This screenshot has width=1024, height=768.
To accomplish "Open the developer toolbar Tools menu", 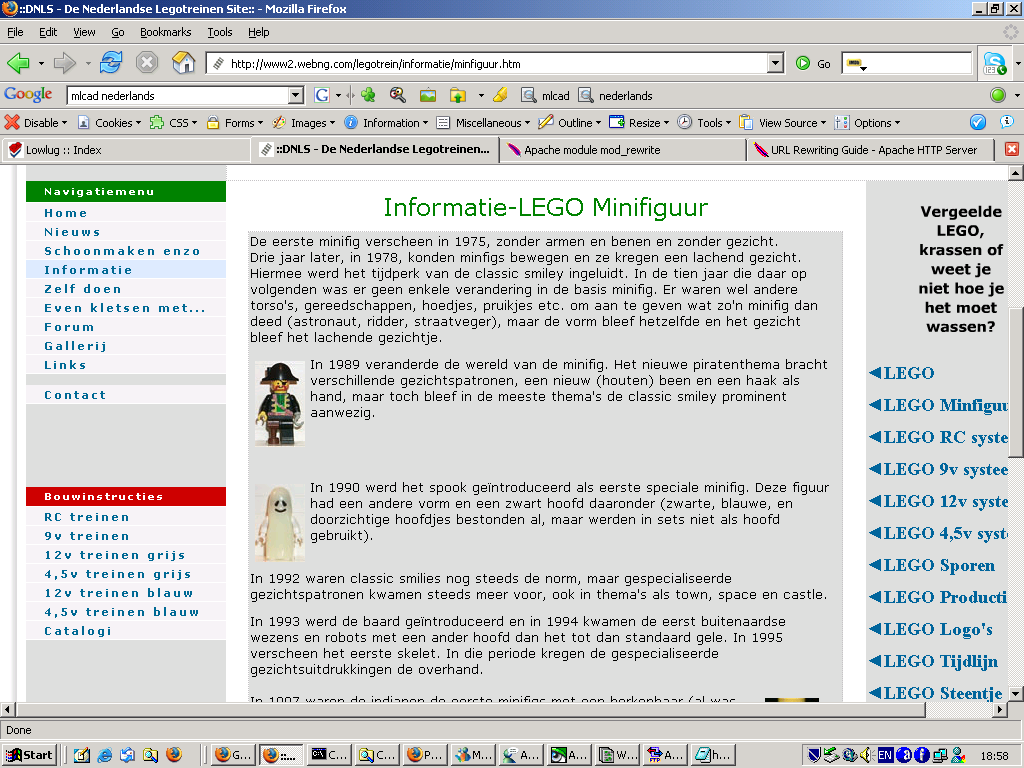I will tap(704, 123).
